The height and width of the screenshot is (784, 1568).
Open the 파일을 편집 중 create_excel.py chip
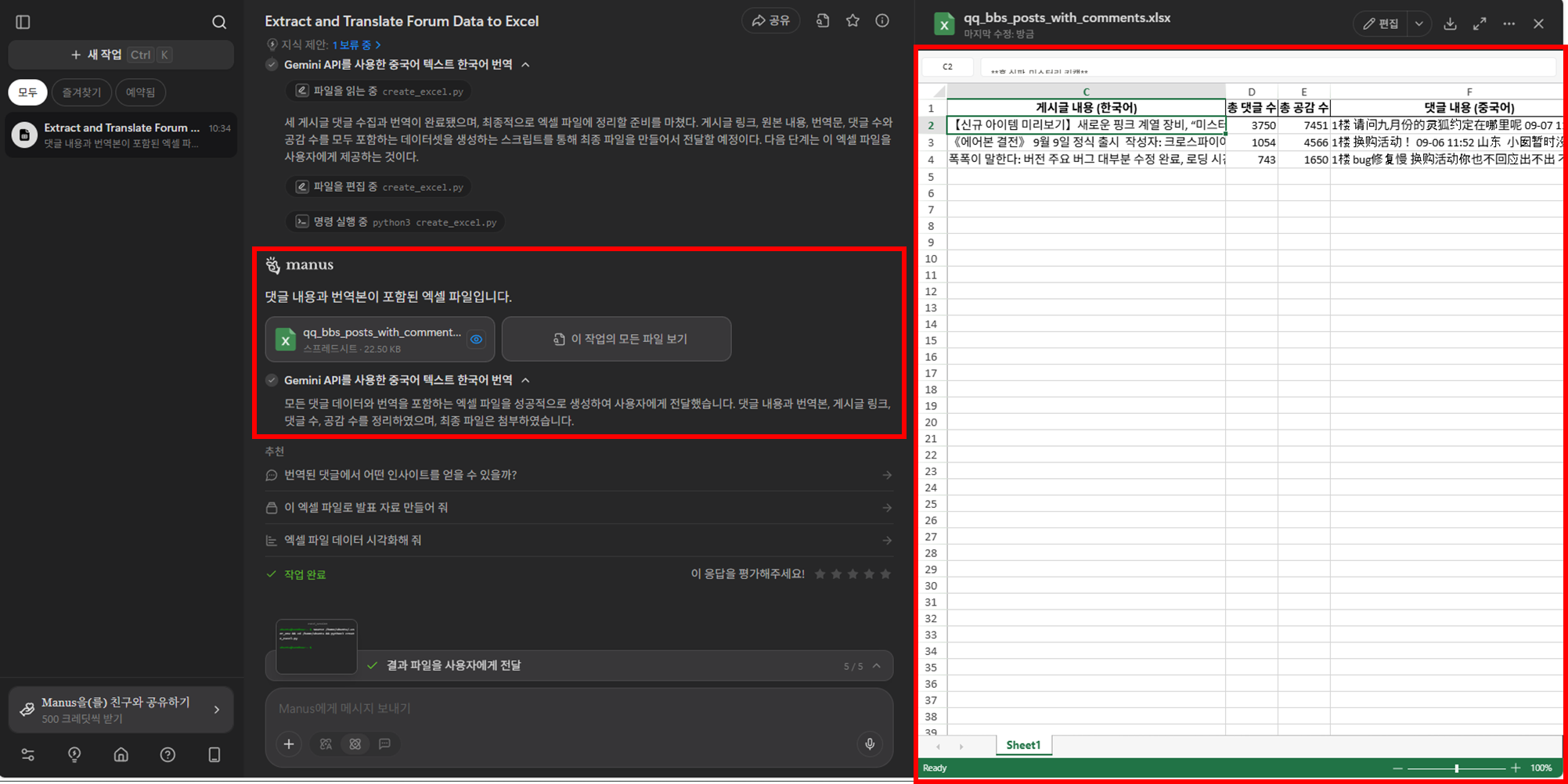(x=379, y=187)
